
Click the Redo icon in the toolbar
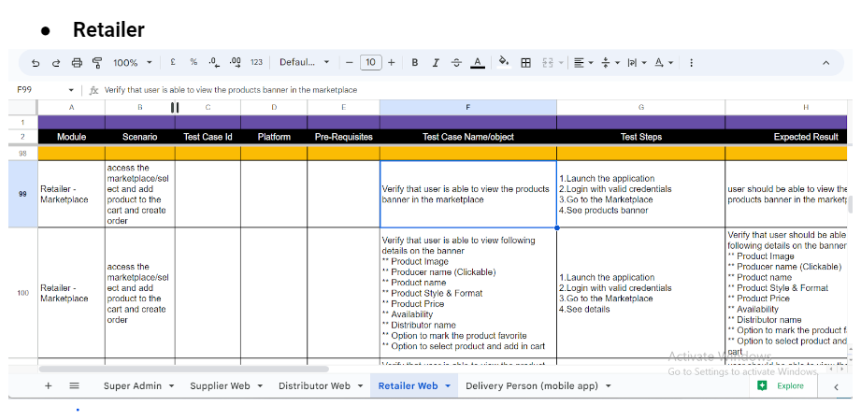coord(55,62)
